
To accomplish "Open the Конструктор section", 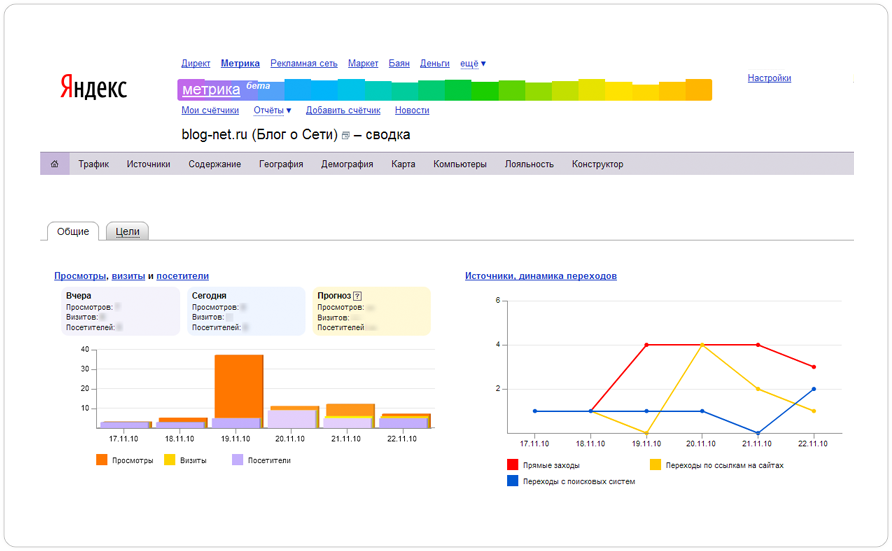I will pos(597,164).
